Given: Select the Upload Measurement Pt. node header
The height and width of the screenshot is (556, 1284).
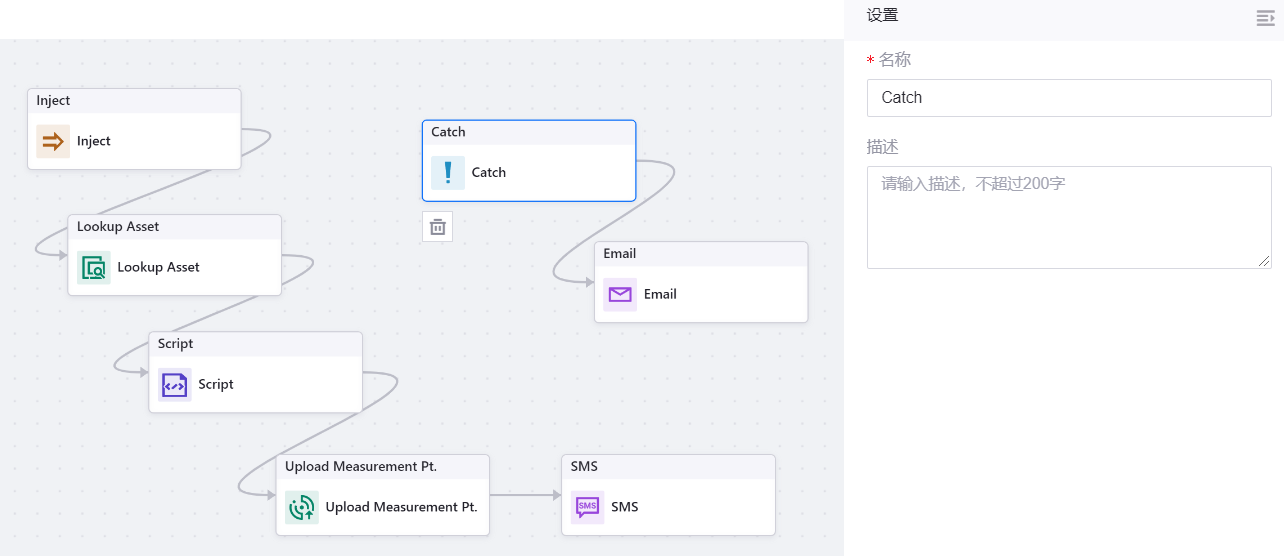Looking at the screenshot, I should [382, 467].
